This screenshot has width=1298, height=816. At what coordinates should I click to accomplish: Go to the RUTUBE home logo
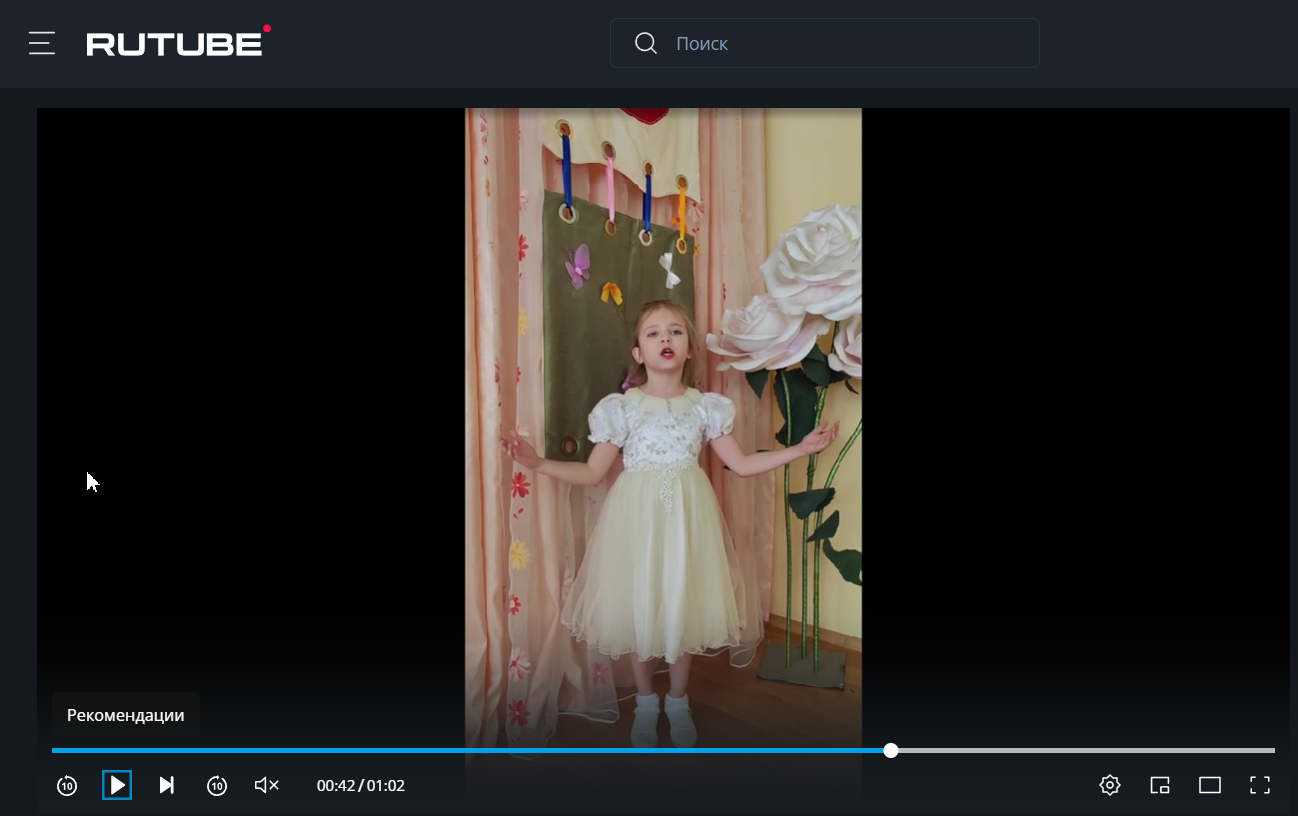pyautogui.click(x=178, y=42)
